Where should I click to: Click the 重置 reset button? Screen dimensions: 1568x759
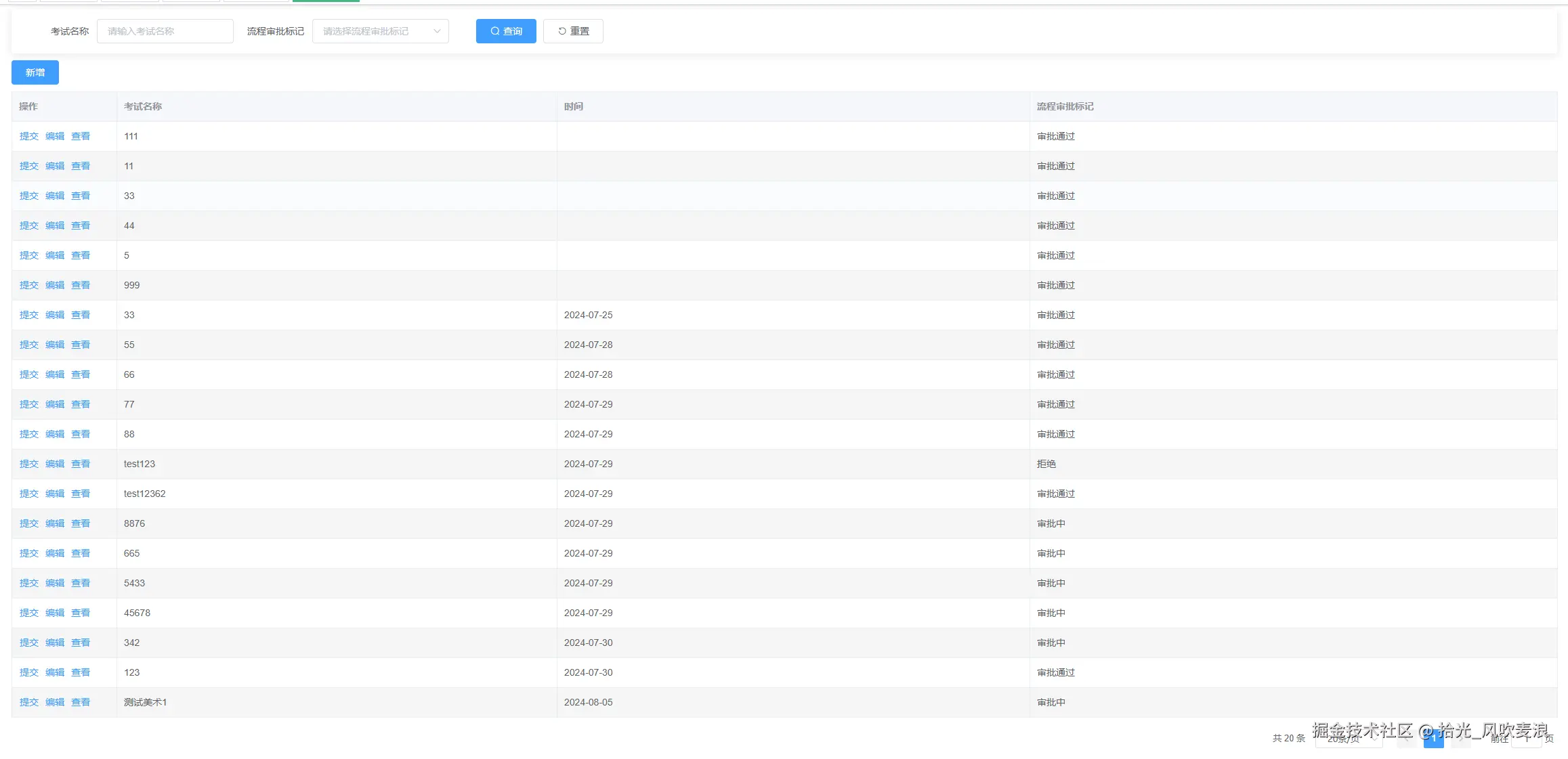click(573, 31)
